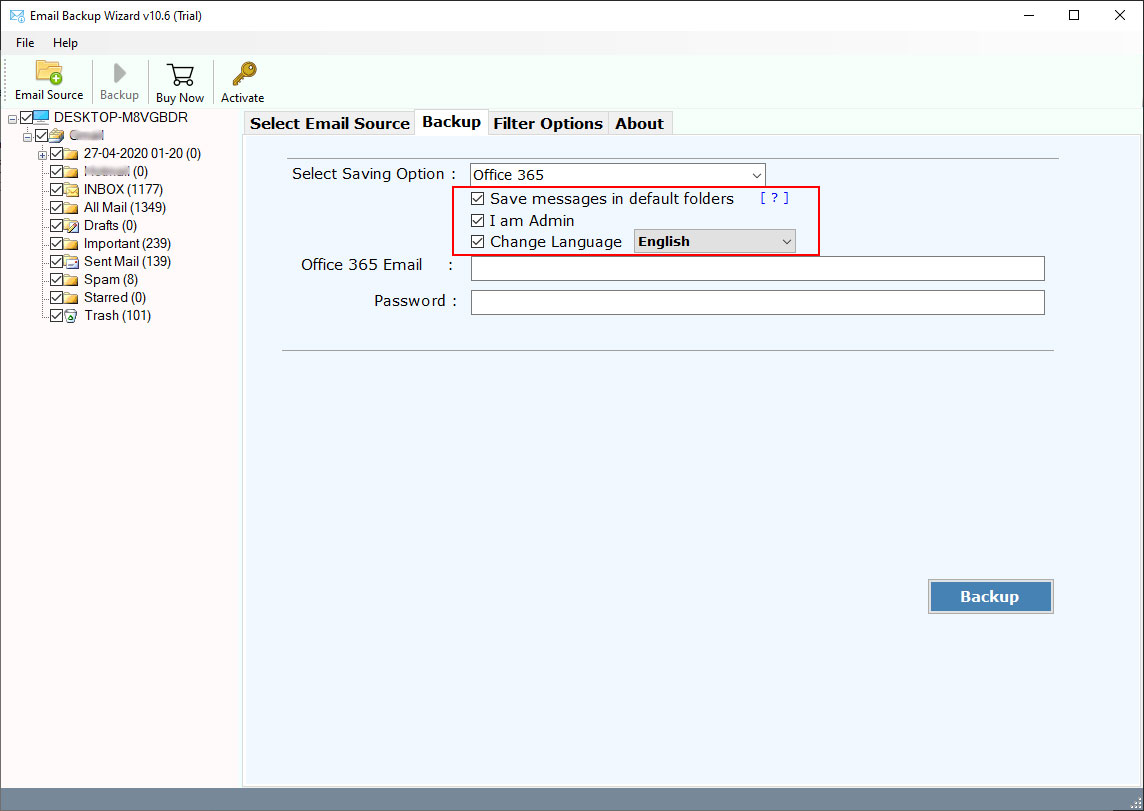This screenshot has height=811, width=1144.
Task: Toggle the I am Admin checkbox
Action: point(478,220)
